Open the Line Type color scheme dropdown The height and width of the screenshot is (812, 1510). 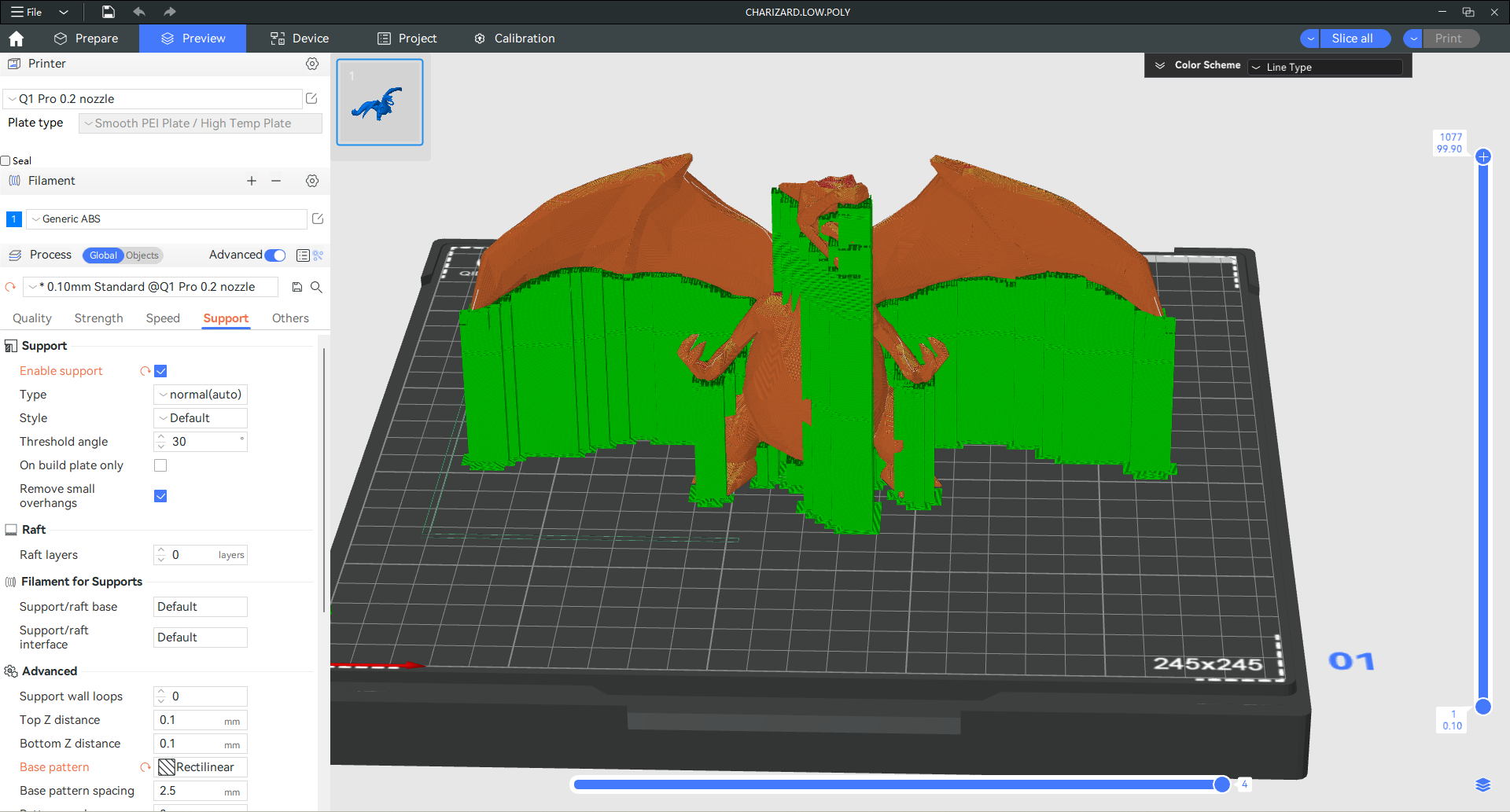[1325, 67]
